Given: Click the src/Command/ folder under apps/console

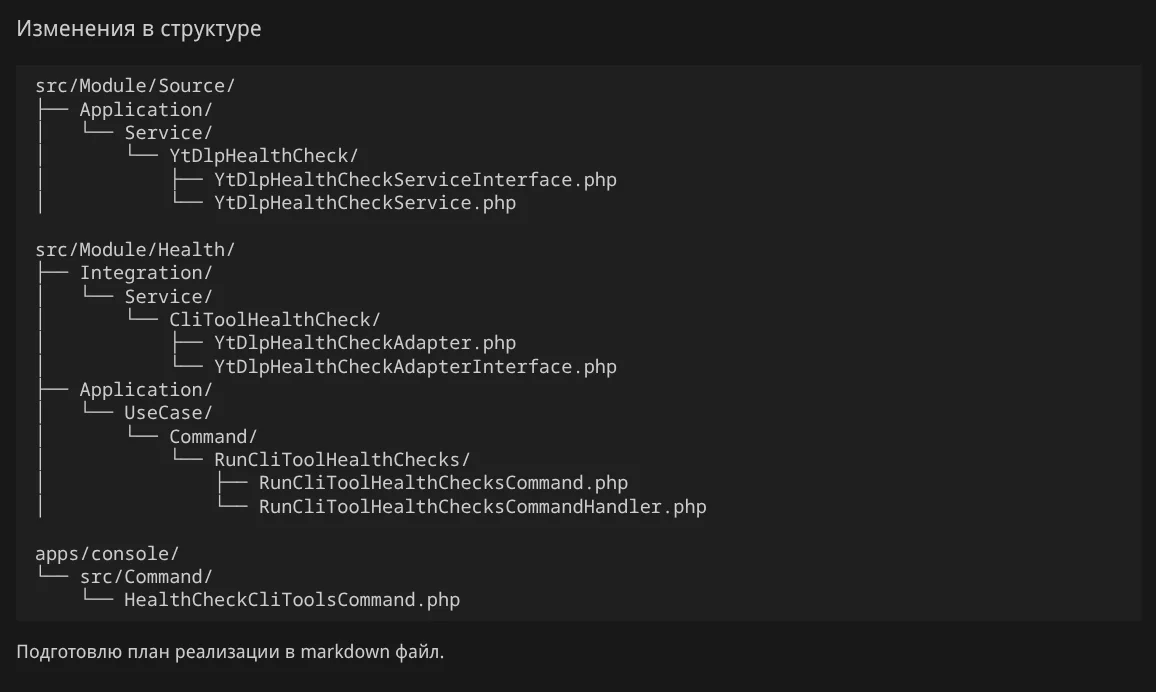Looking at the screenshot, I should [146, 577].
